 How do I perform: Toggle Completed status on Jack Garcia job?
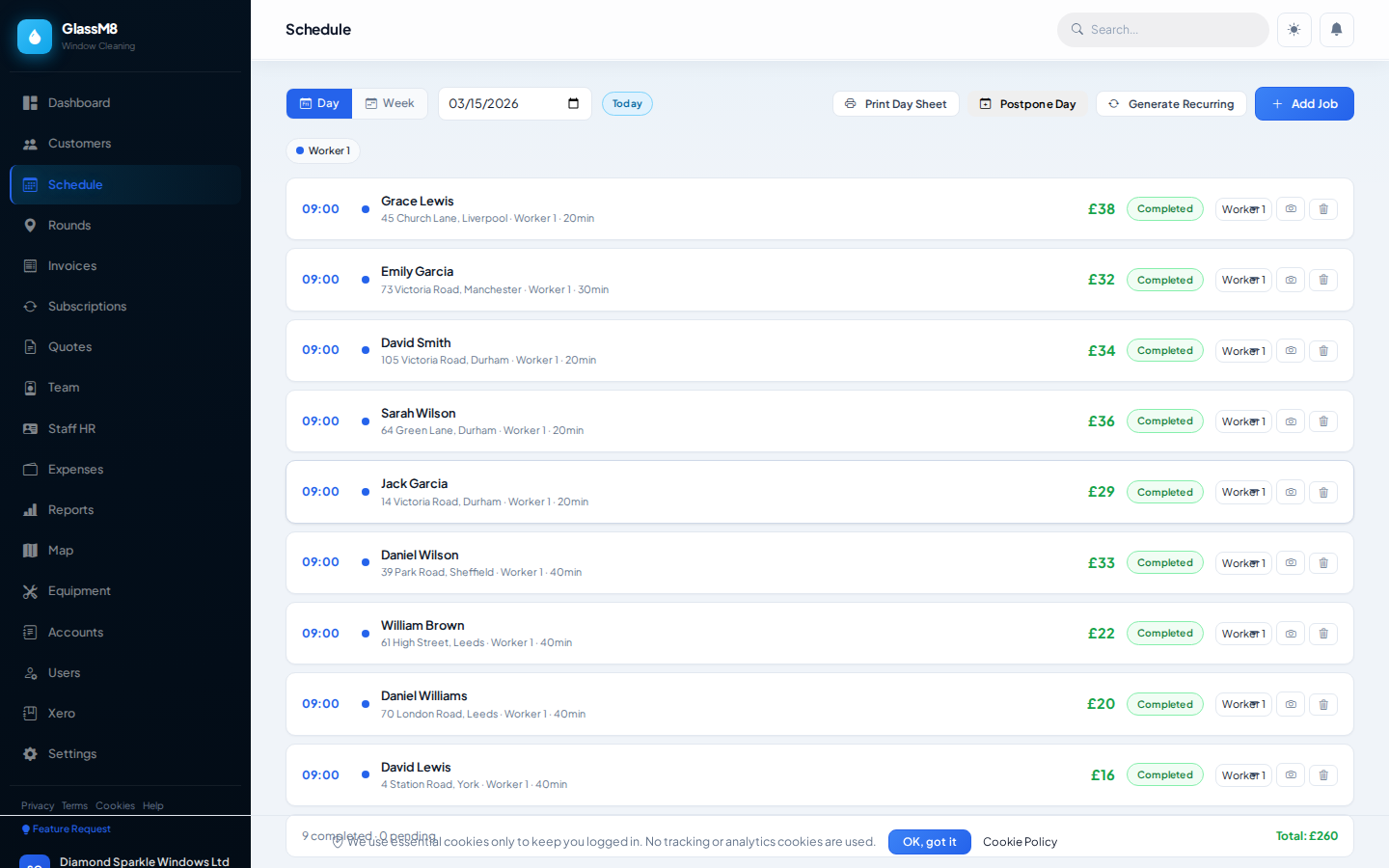tap(1165, 492)
